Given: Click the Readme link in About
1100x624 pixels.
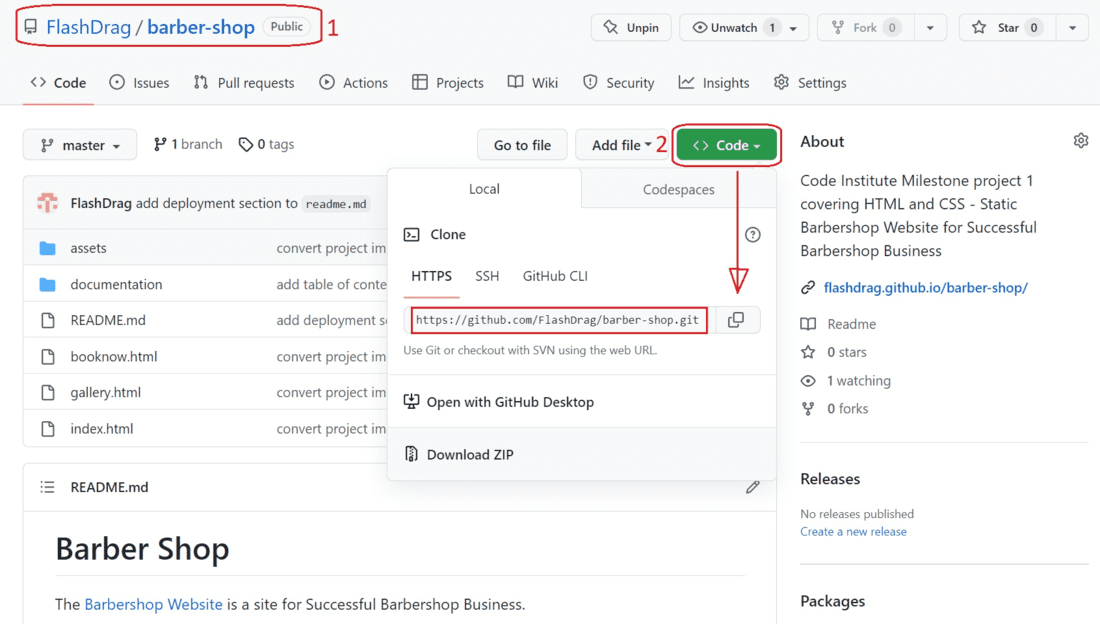Looking at the screenshot, I should tap(838, 324).
